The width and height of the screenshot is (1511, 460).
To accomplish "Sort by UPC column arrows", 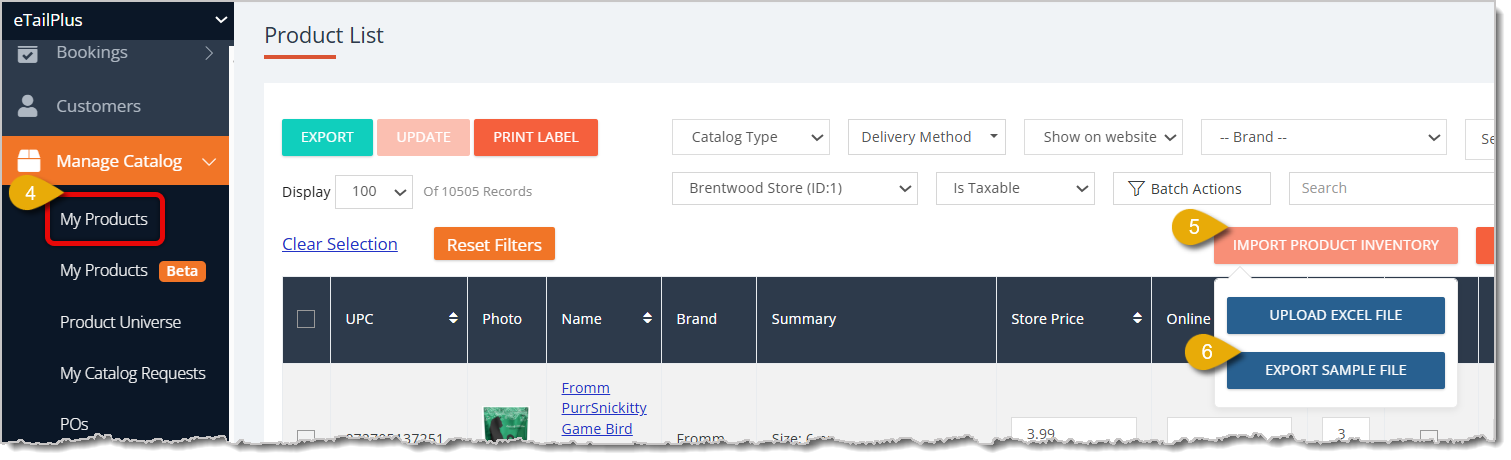I will click(453, 318).
